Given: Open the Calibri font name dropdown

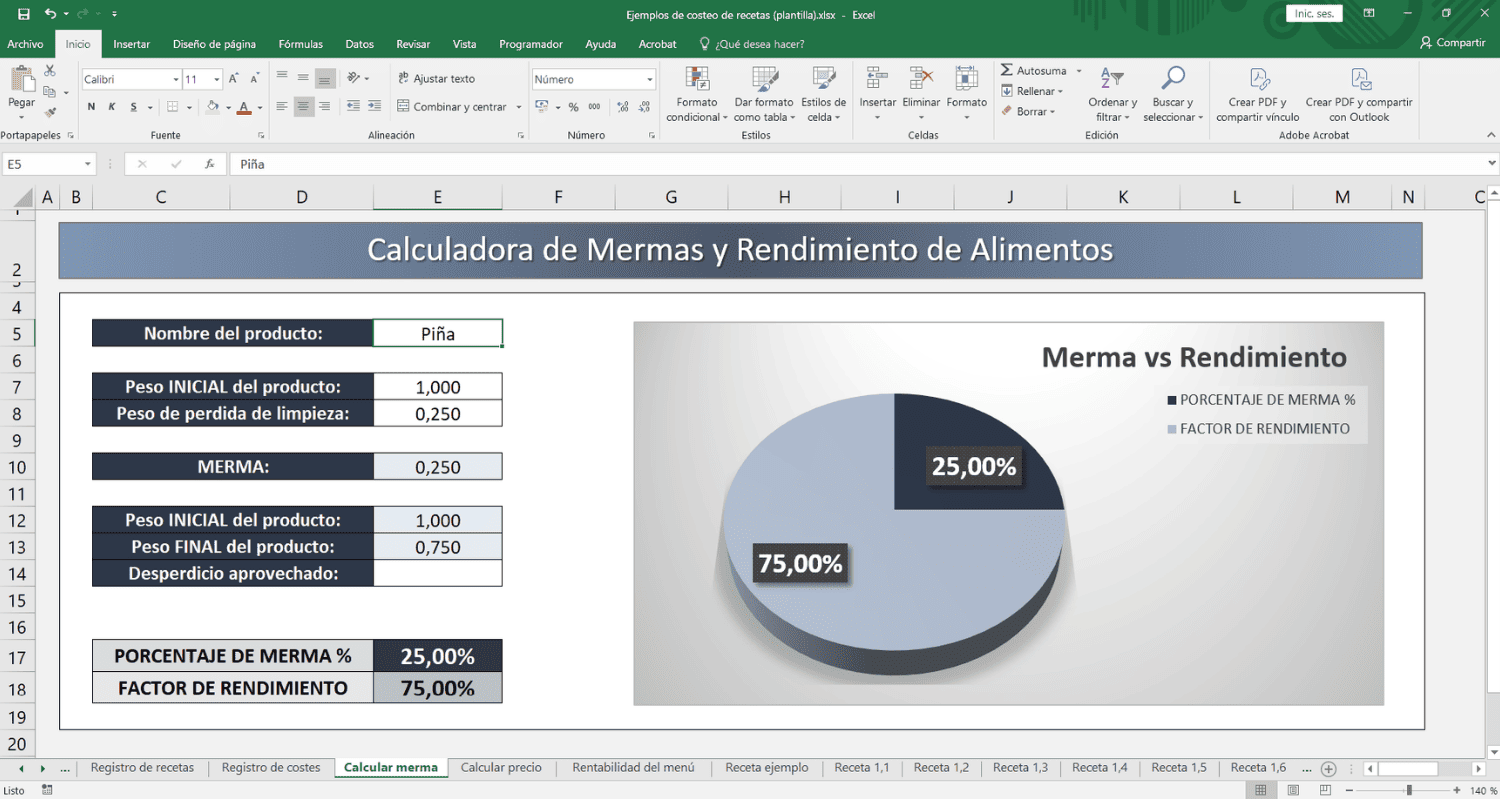Looking at the screenshot, I should [176, 79].
